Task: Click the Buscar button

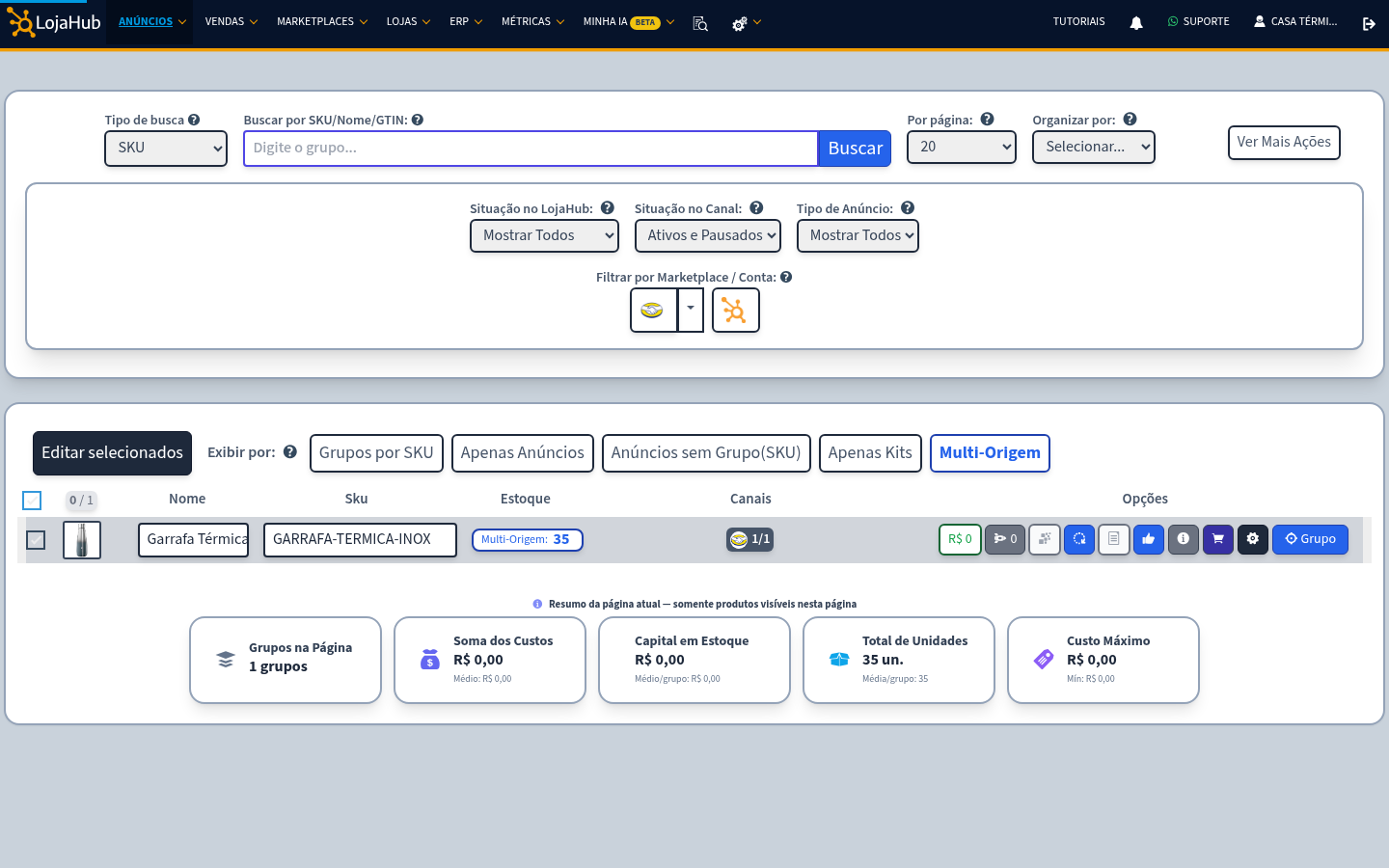Action: coord(855,149)
